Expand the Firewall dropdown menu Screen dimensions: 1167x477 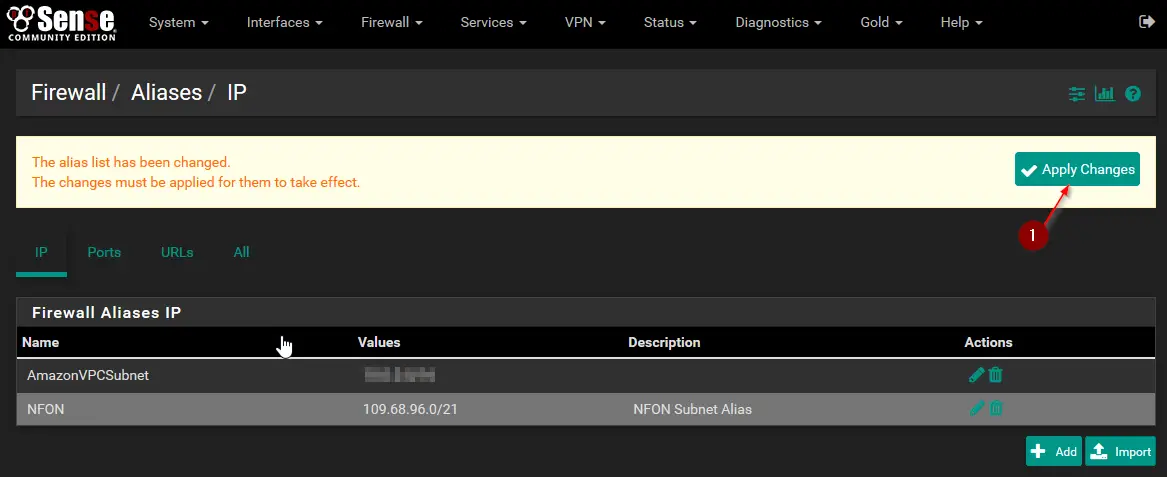coord(391,22)
